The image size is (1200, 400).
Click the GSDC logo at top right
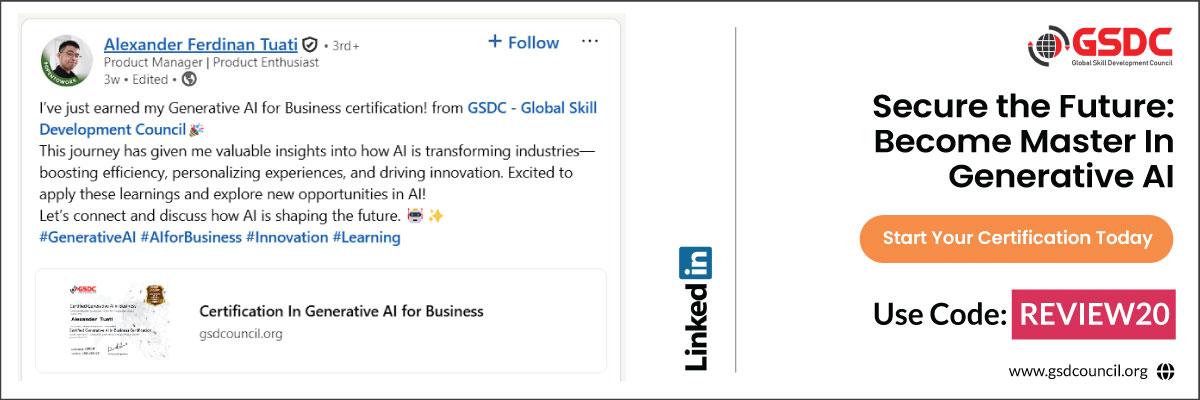click(1099, 47)
